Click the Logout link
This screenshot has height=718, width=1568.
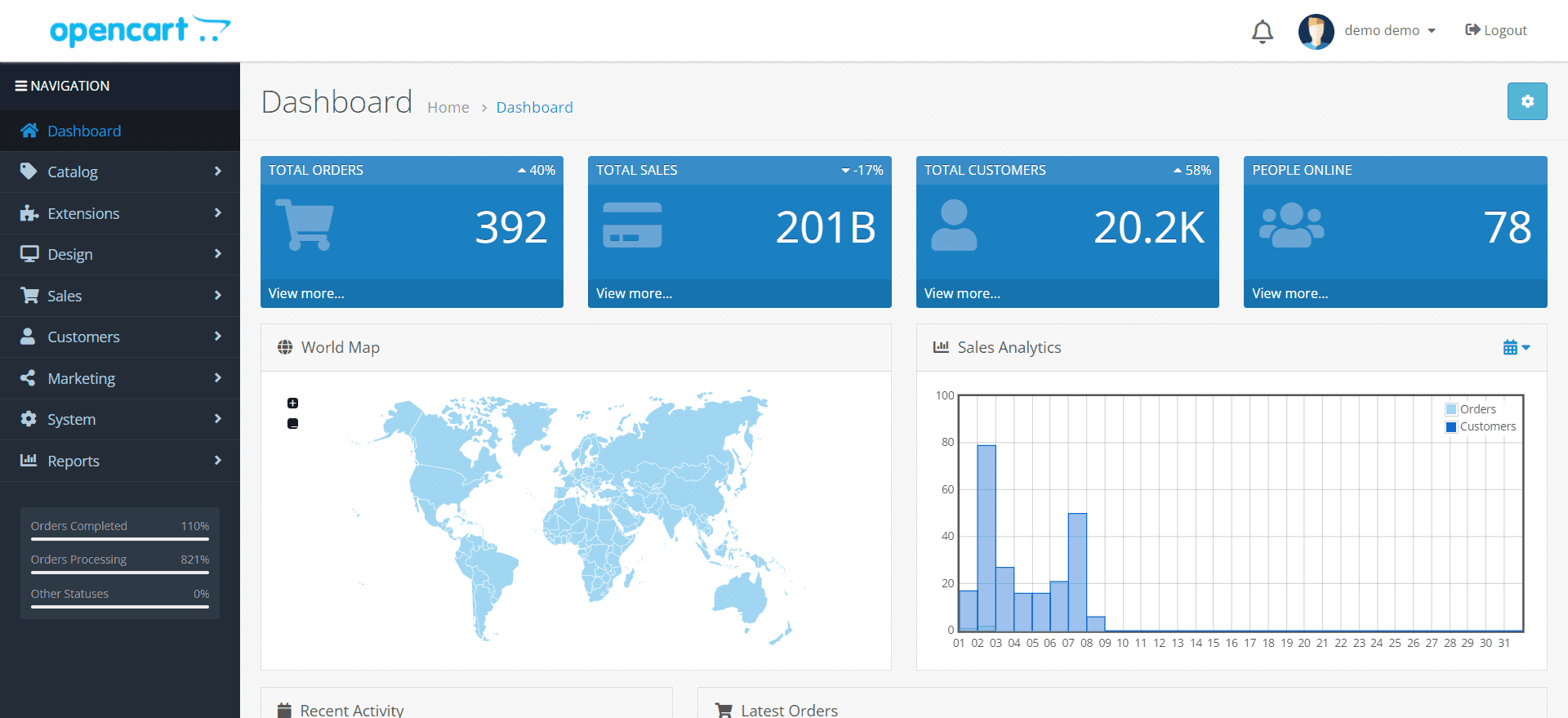[1496, 30]
